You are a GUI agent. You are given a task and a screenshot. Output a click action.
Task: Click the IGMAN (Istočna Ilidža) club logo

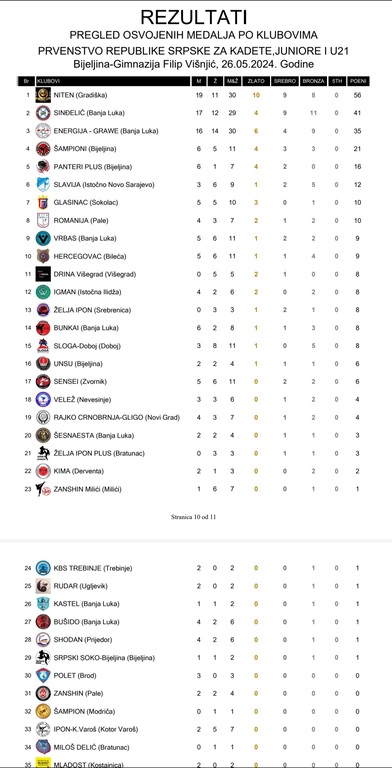point(43,292)
